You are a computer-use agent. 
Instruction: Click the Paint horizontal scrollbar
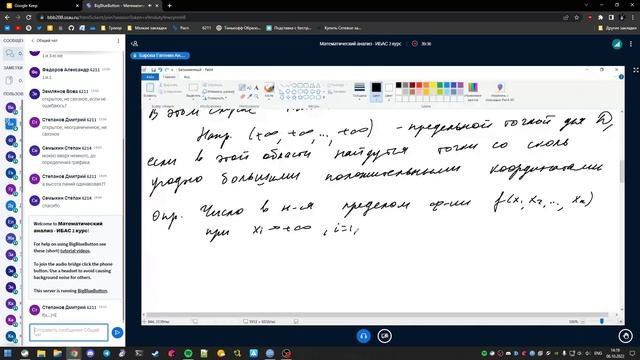pyautogui.click(x=377, y=315)
